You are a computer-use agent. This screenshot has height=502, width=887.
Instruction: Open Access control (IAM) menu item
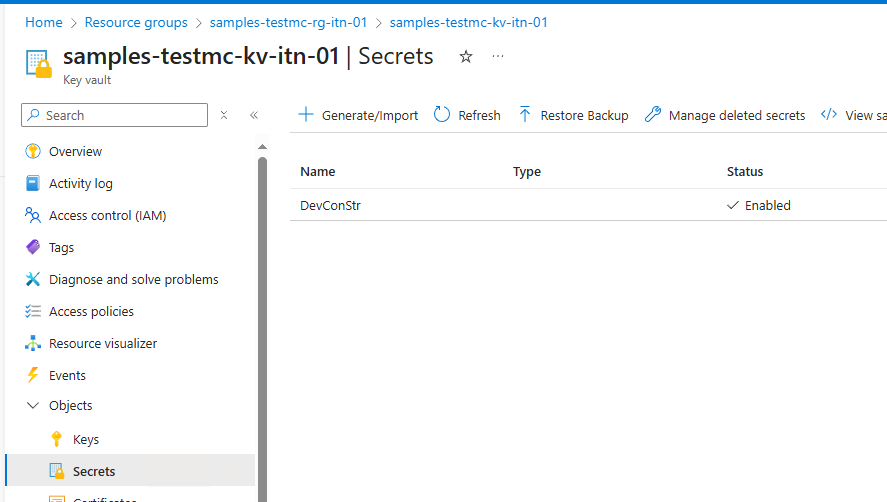click(x=107, y=215)
